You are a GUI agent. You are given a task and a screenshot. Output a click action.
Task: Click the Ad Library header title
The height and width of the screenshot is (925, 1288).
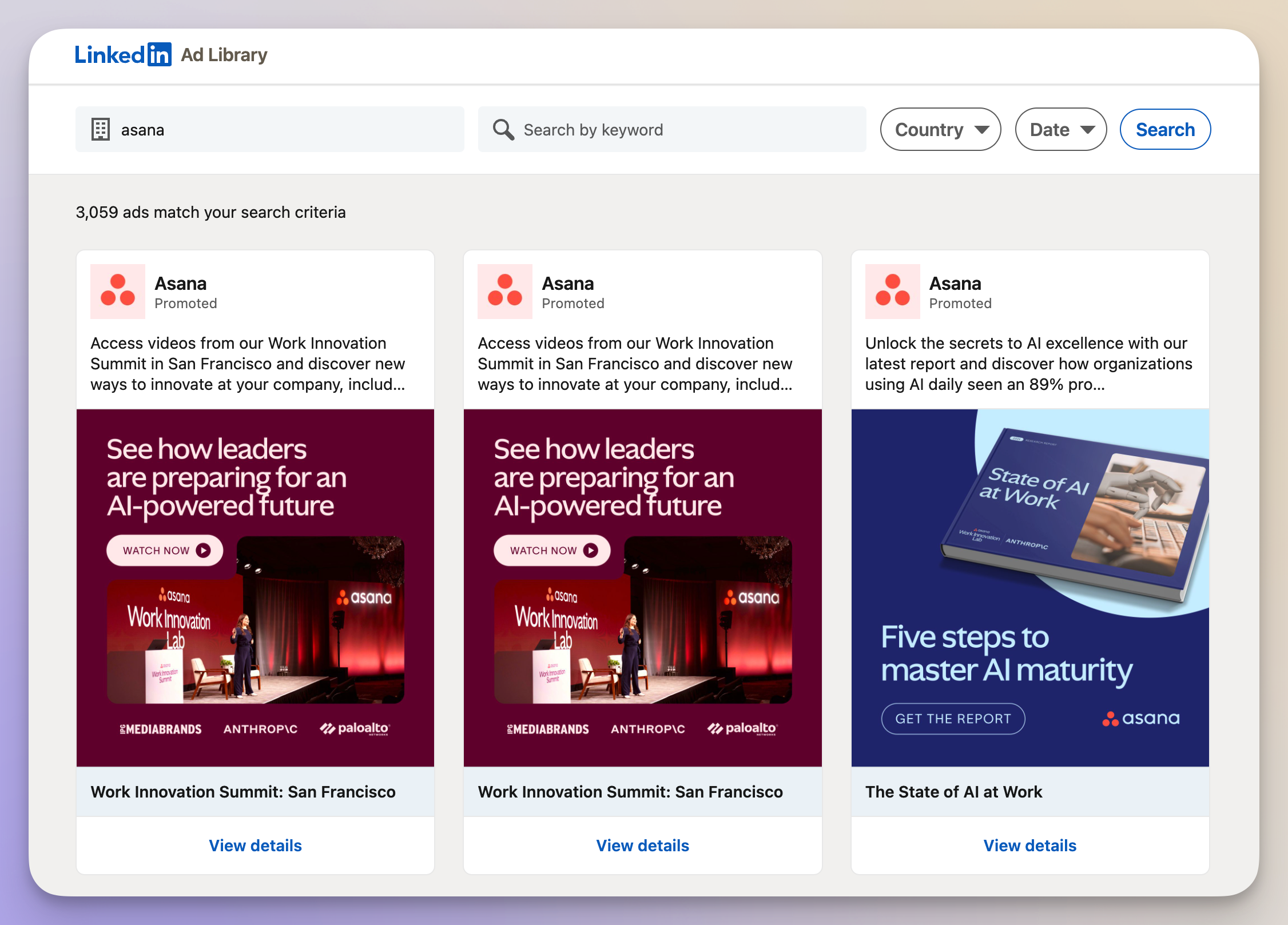pos(224,55)
